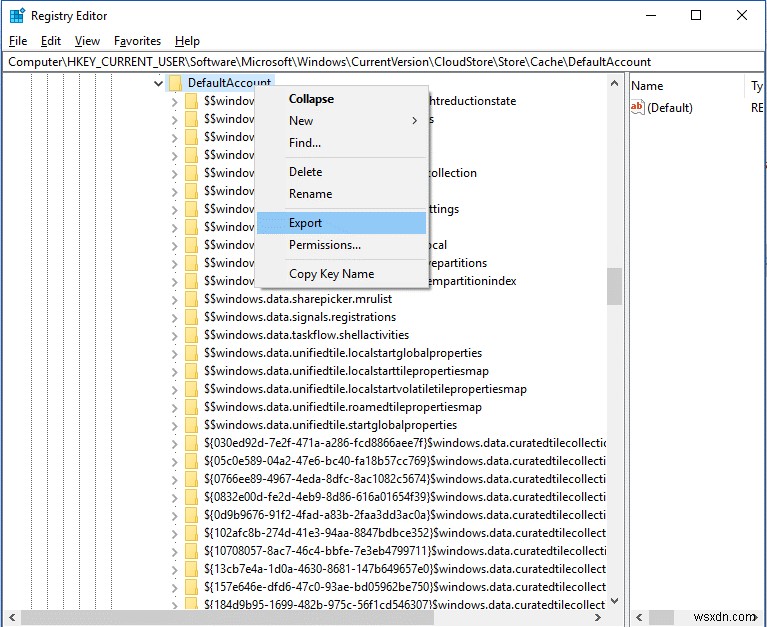Image resolution: width=767 pixels, height=627 pixels.
Task: Expand the roamedtilepropertiesmap key
Action: [175, 407]
